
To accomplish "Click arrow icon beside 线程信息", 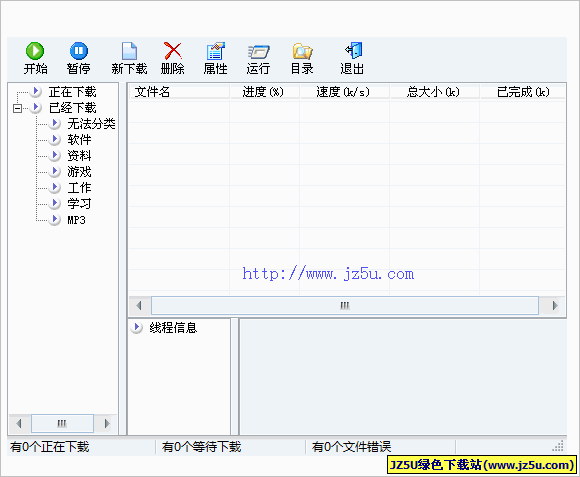I will [x=137, y=327].
